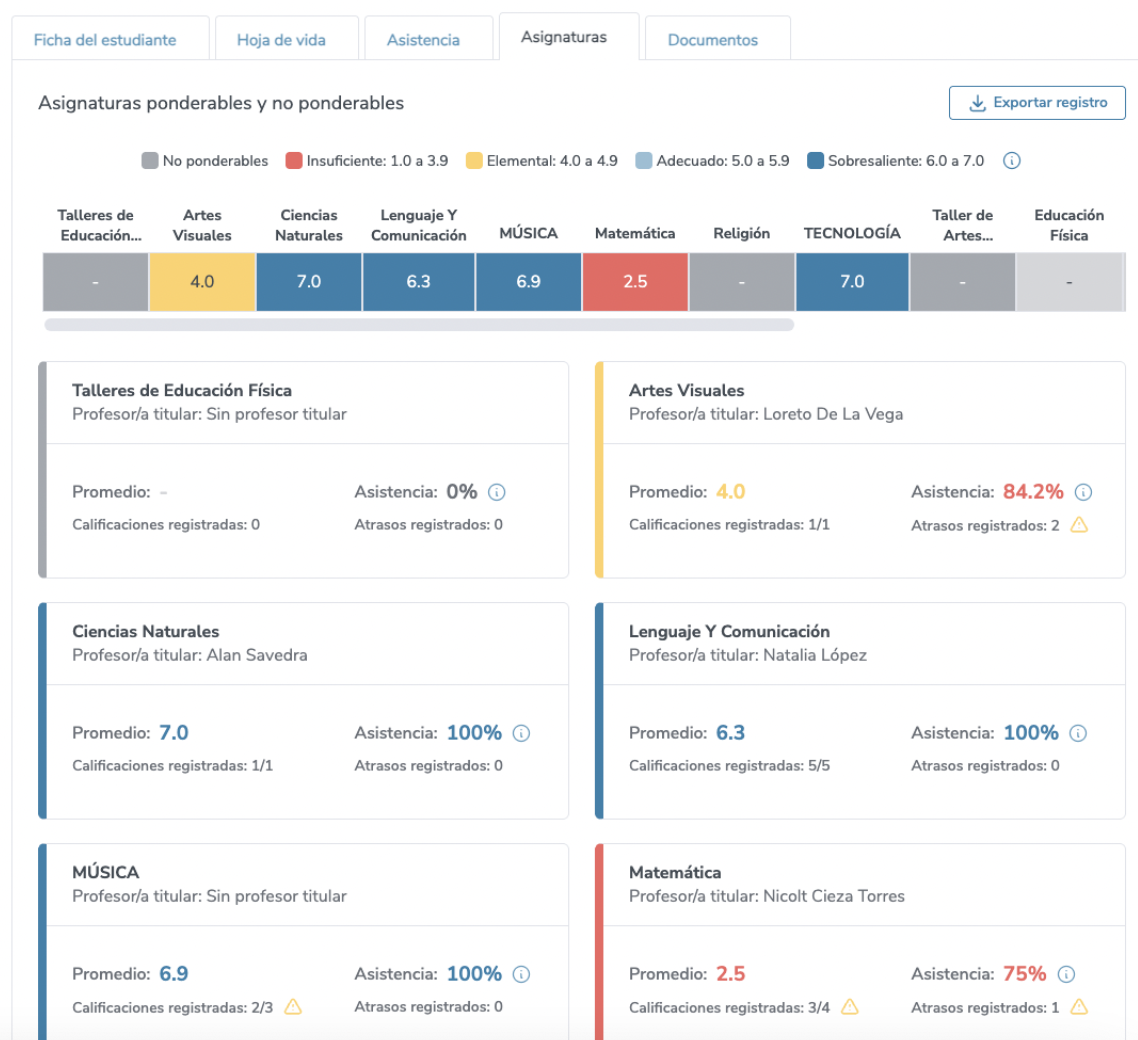Click the attendance info icon for Artes Visuales
The width and height of the screenshot is (1138, 1040).
click(1083, 492)
